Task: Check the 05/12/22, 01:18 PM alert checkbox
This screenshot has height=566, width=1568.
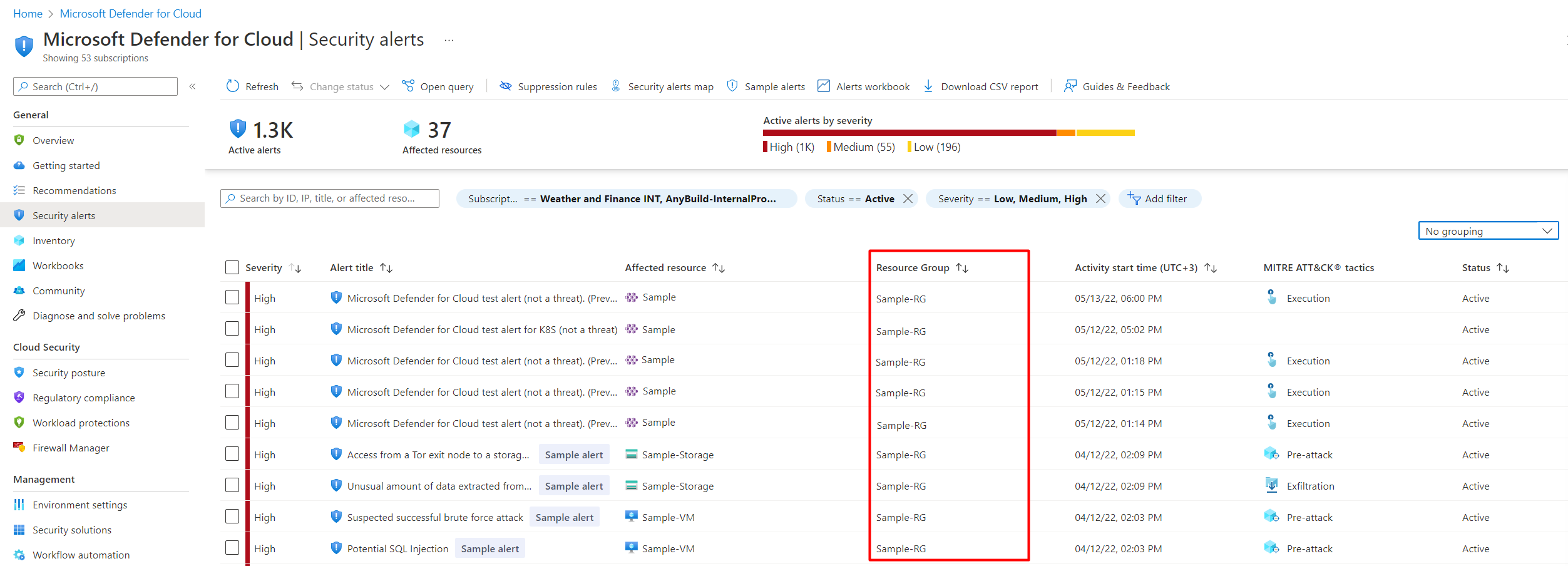Action: tap(232, 360)
